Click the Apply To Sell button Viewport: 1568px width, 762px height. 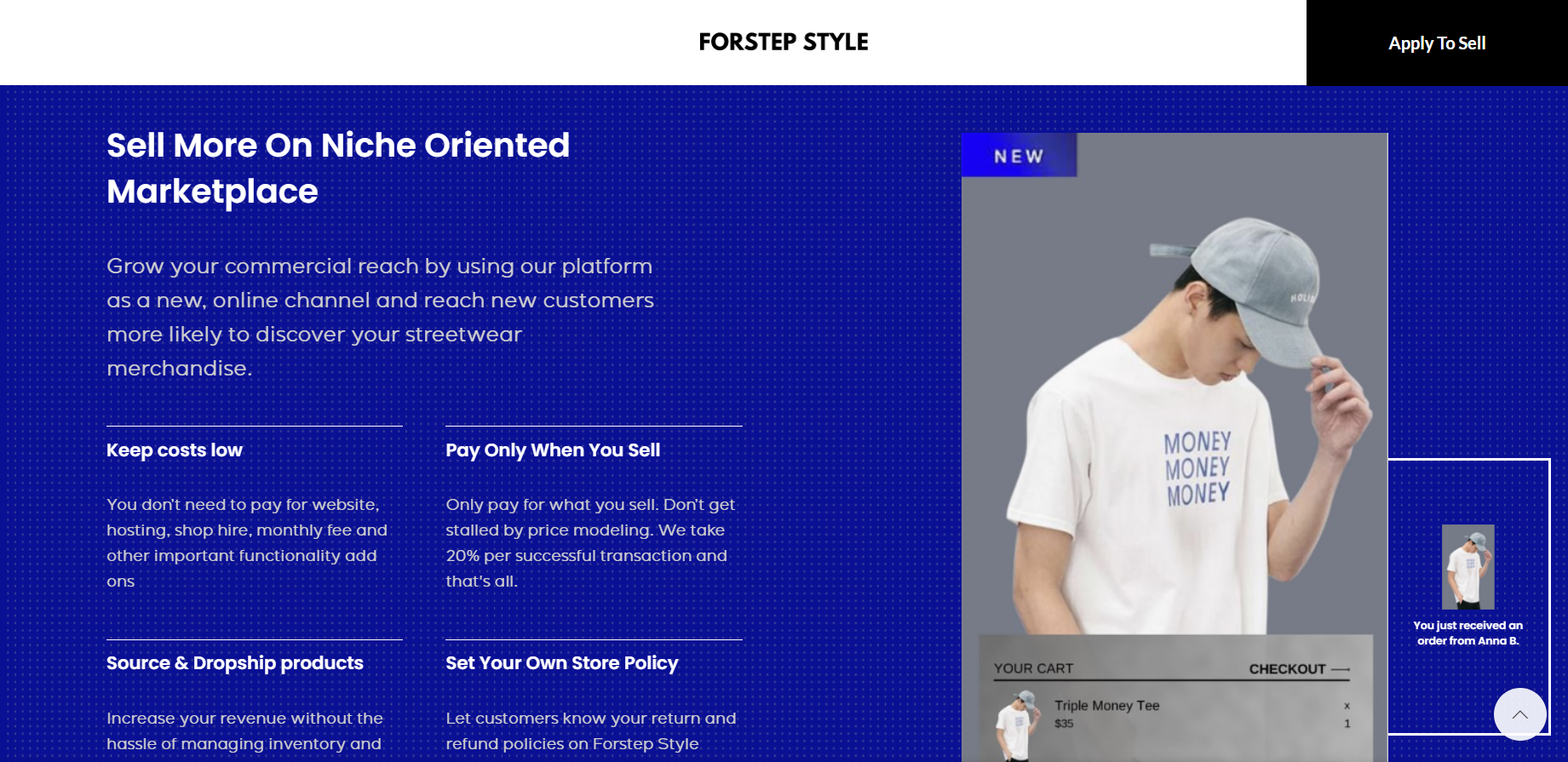click(1437, 43)
